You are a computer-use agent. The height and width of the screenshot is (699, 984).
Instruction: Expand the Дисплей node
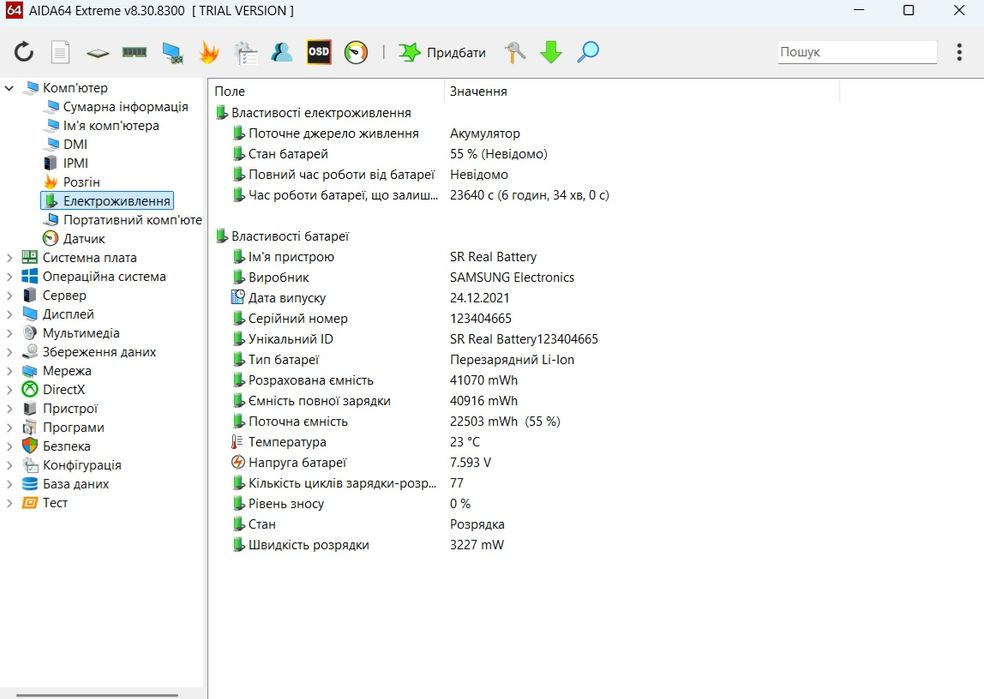(x=9, y=314)
